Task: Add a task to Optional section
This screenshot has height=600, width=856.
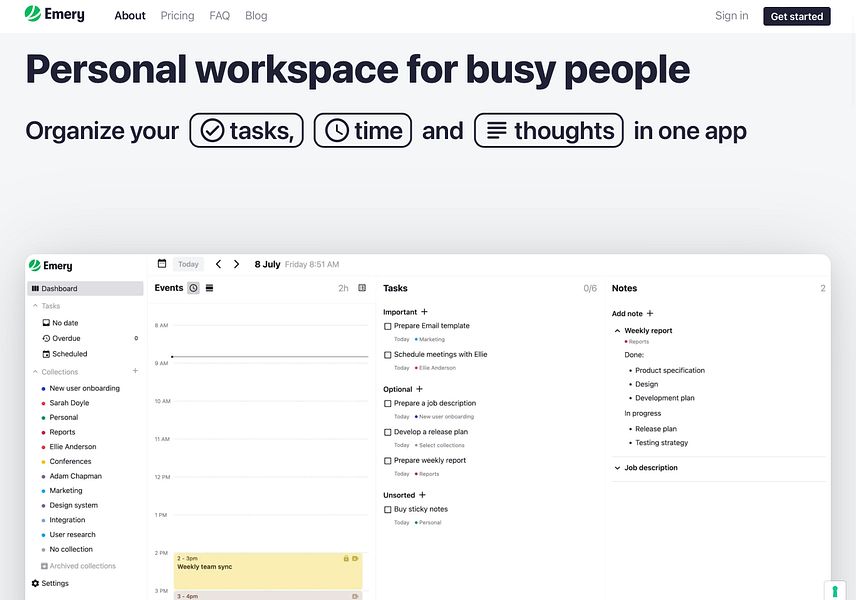Action: pos(419,389)
